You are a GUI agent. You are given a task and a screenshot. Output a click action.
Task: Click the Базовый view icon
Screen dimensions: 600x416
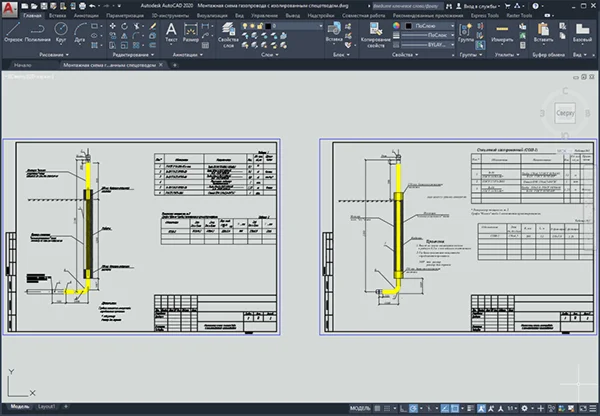582,32
